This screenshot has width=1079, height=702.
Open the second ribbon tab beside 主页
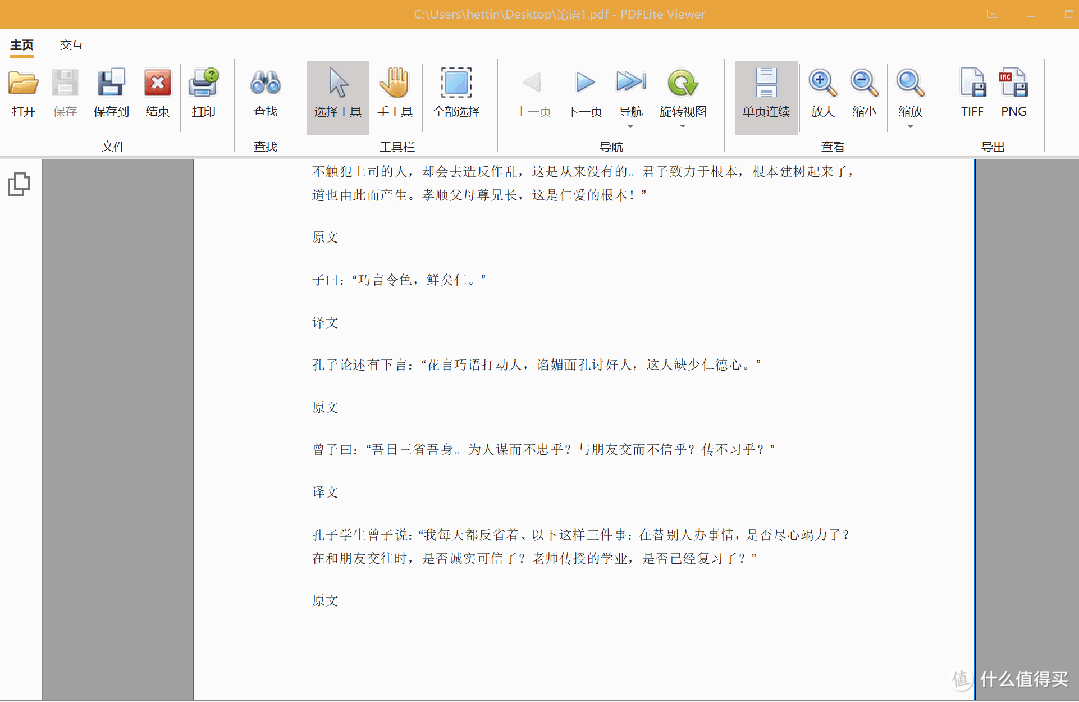[x=71, y=45]
